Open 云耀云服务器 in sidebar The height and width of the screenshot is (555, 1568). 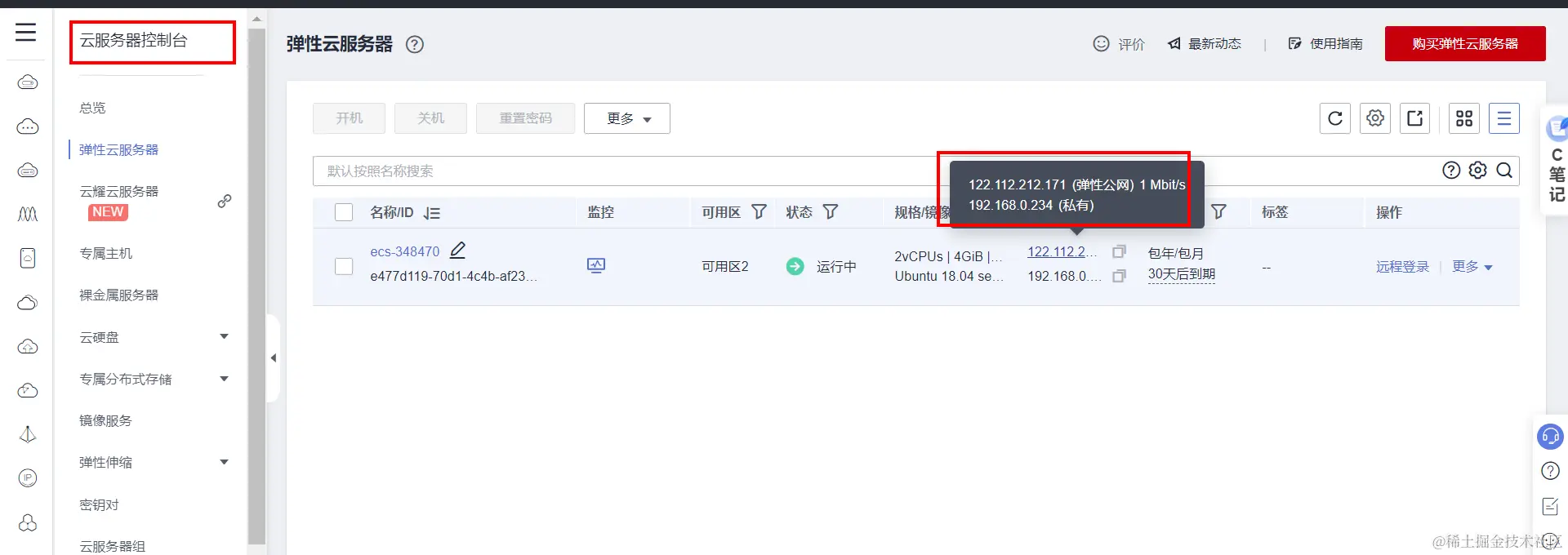click(119, 192)
